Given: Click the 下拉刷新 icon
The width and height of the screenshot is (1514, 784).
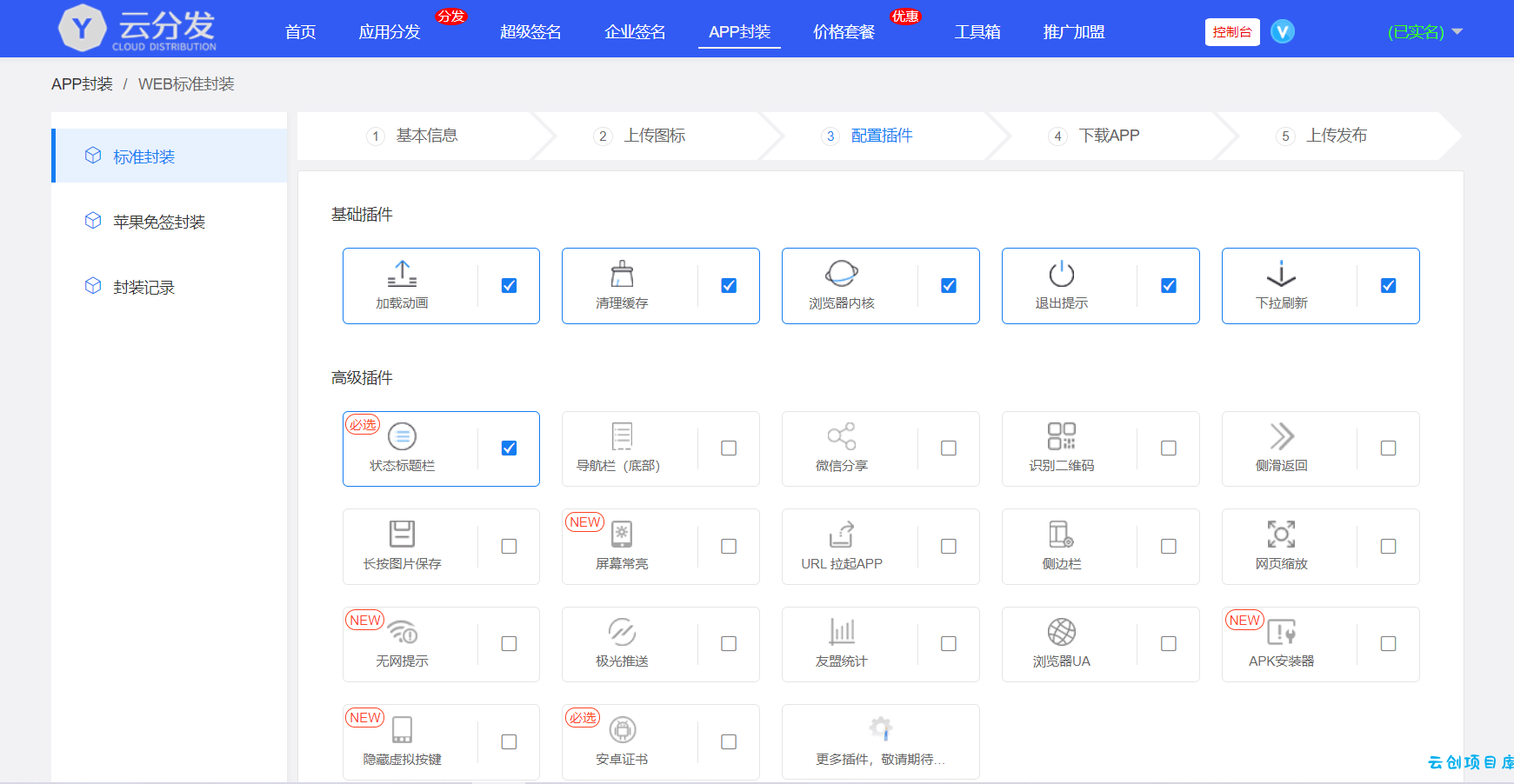Looking at the screenshot, I should tap(1281, 274).
